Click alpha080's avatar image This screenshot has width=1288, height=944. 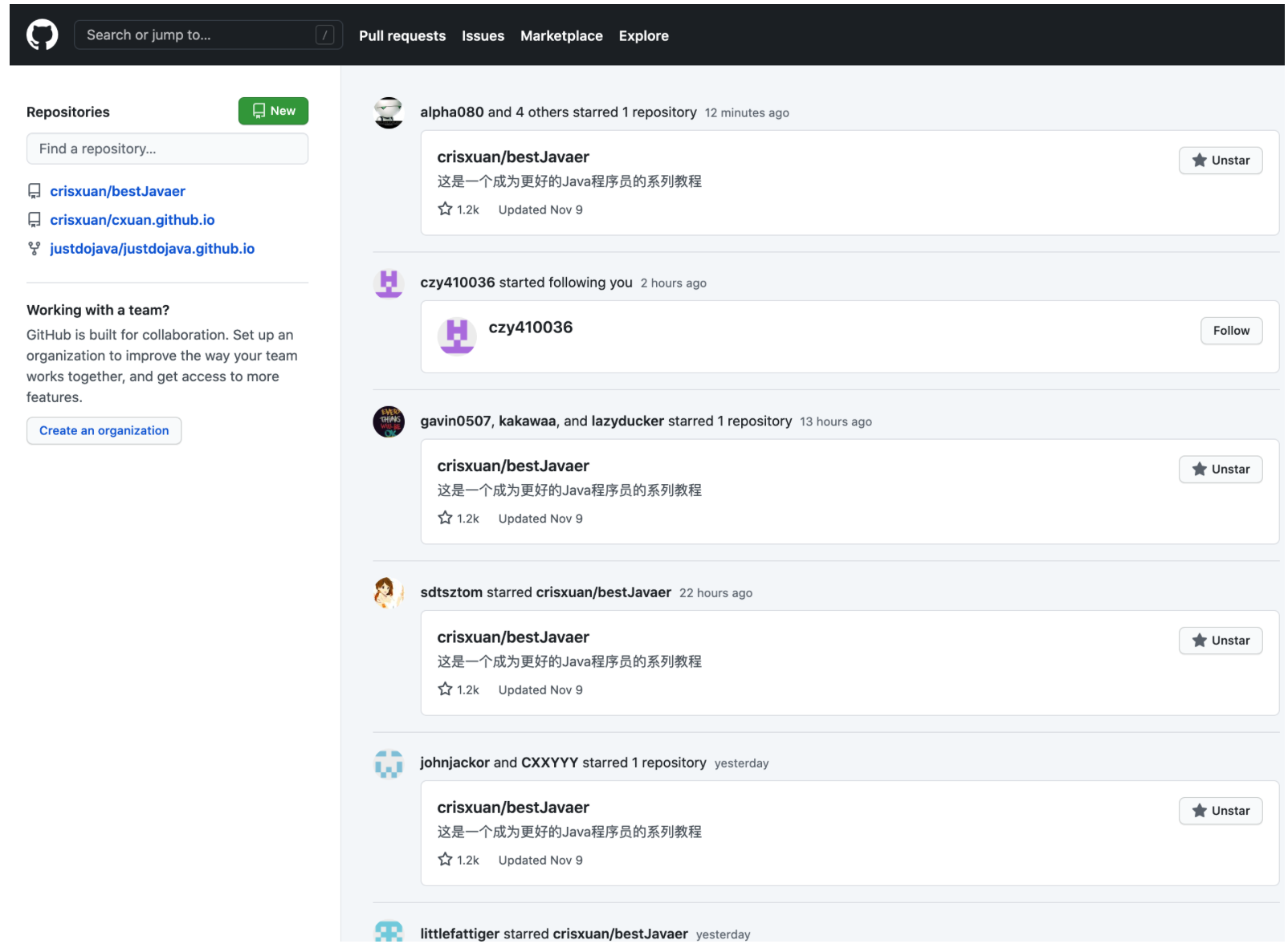389,113
